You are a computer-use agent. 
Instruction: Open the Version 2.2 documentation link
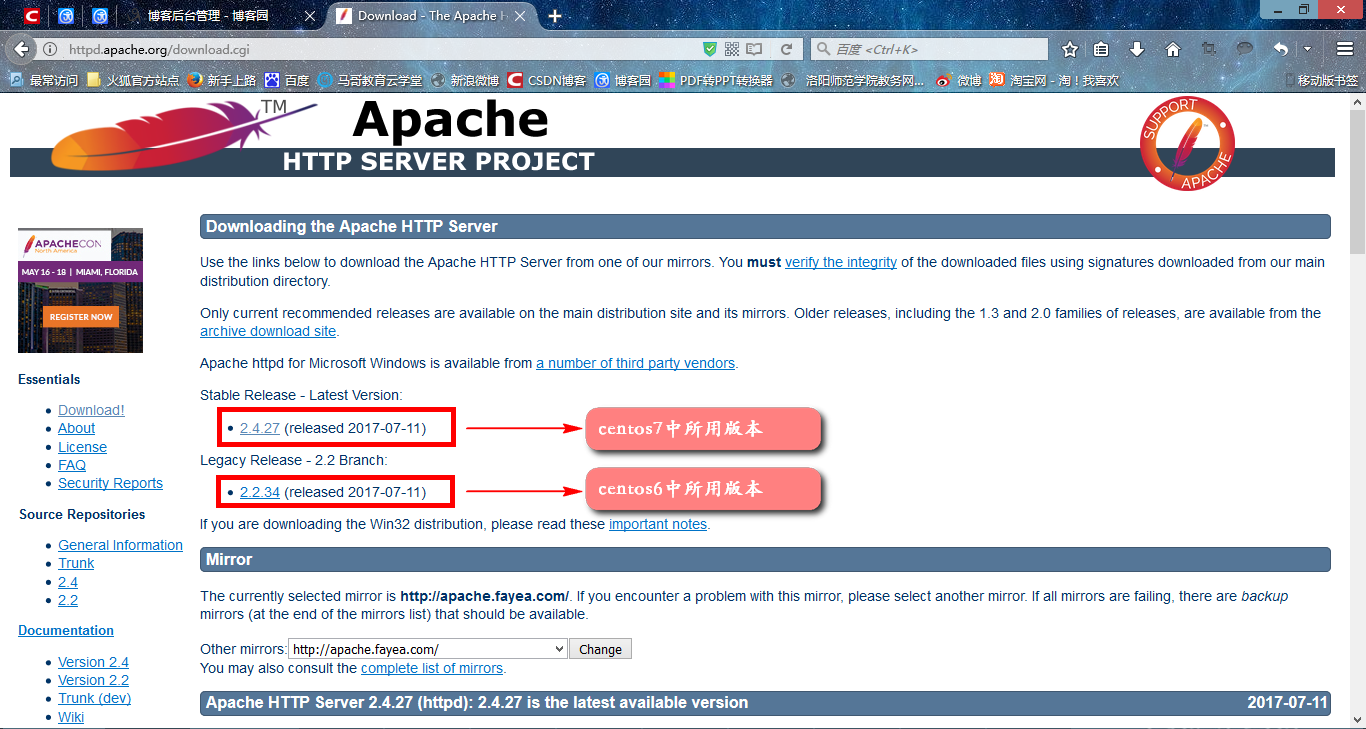[93, 680]
